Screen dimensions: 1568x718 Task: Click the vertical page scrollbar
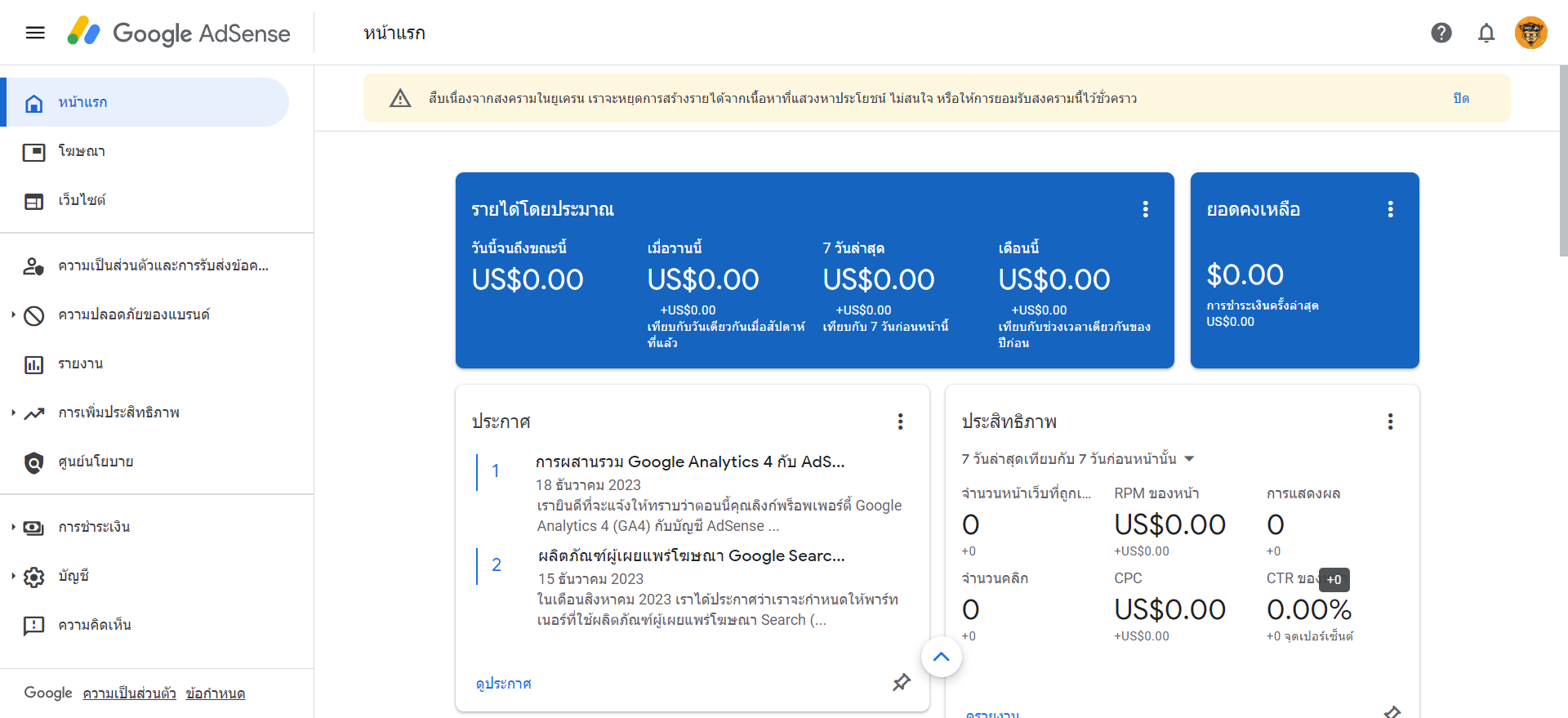(x=1563, y=161)
